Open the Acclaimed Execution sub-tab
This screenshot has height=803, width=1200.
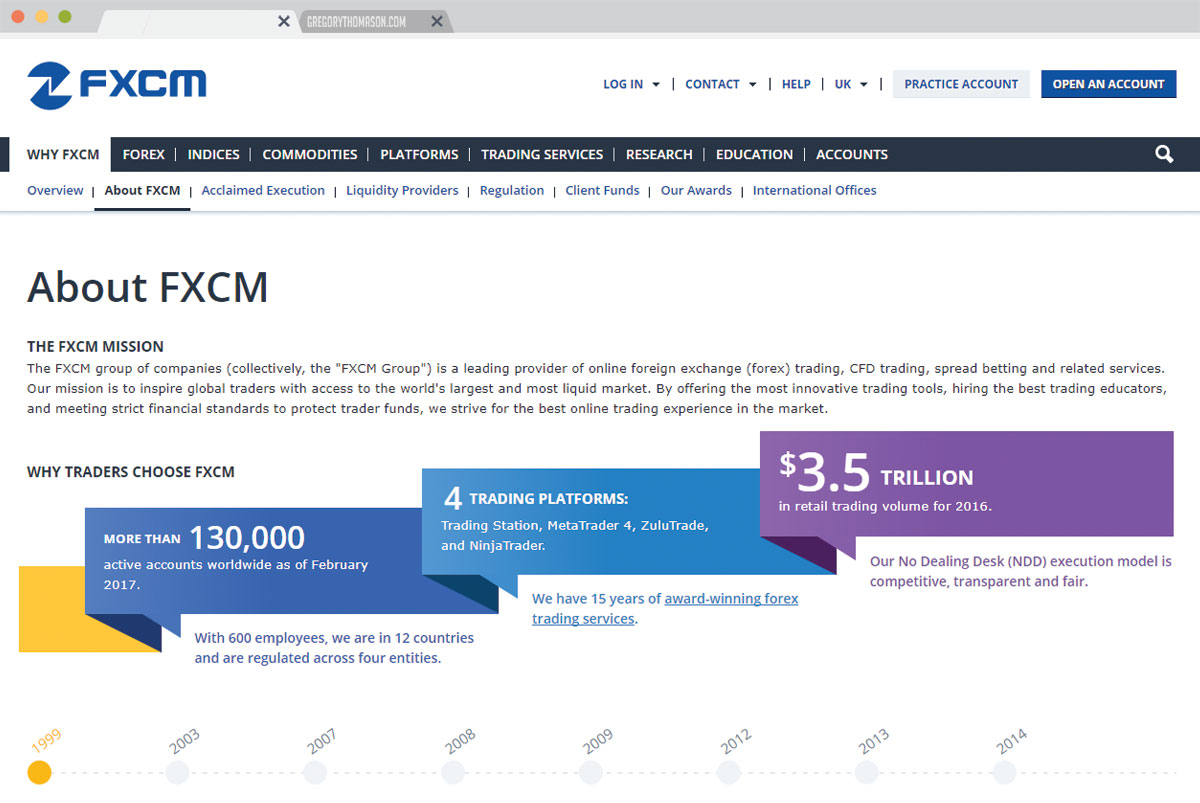click(x=263, y=190)
